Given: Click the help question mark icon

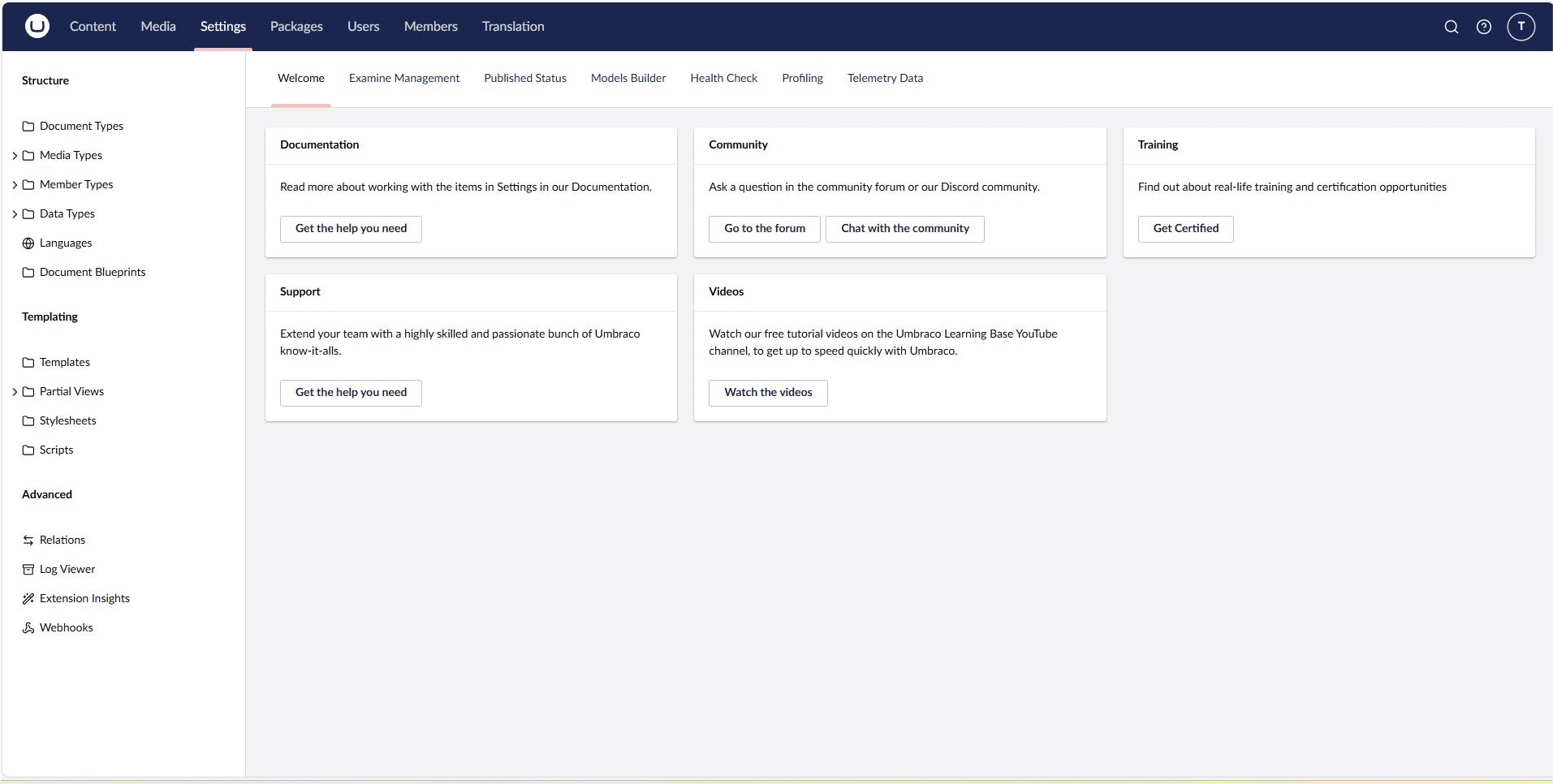Looking at the screenshot, I should [1484, 26].
